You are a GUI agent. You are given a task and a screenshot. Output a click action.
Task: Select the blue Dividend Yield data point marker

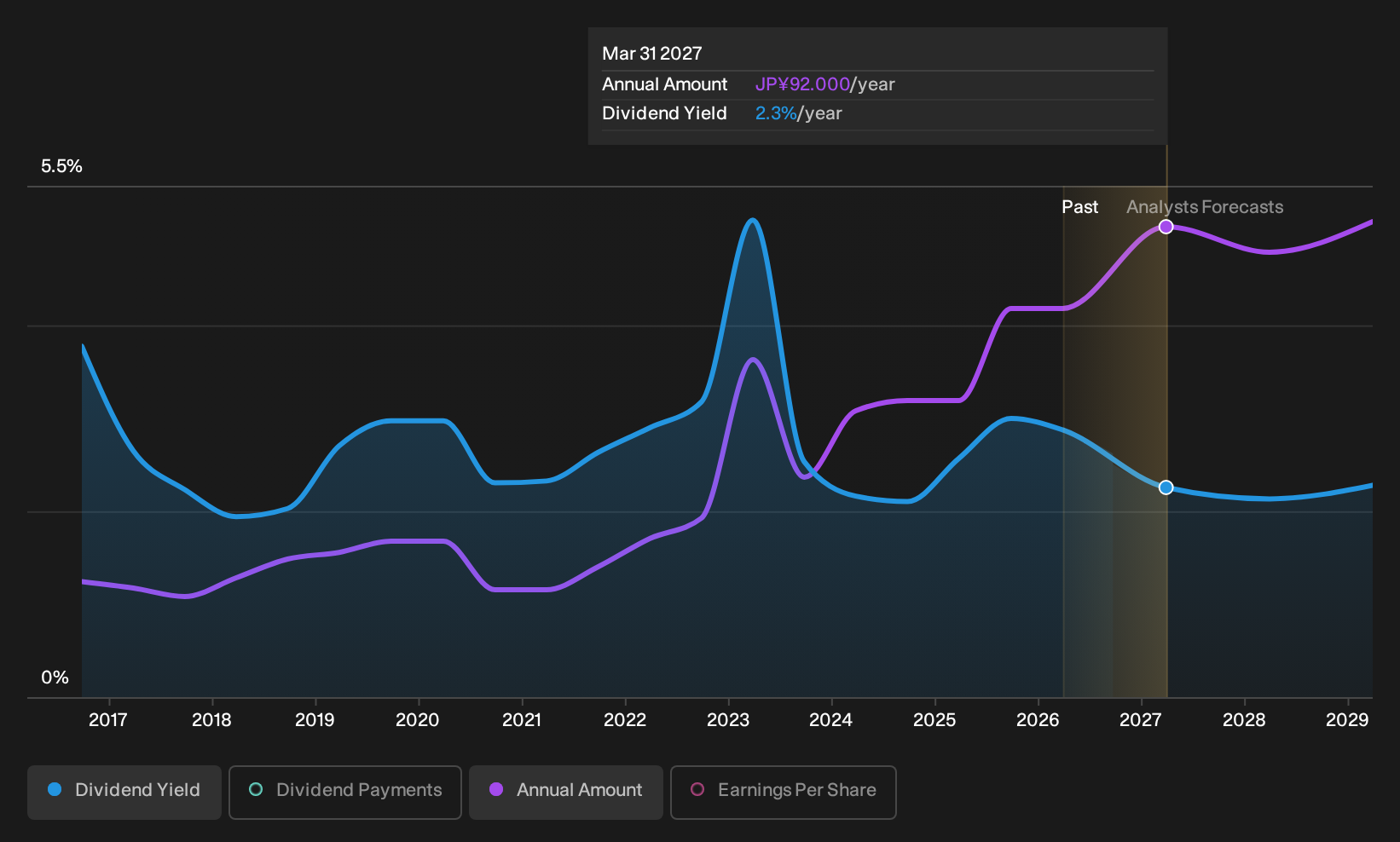click(1166, 487)
